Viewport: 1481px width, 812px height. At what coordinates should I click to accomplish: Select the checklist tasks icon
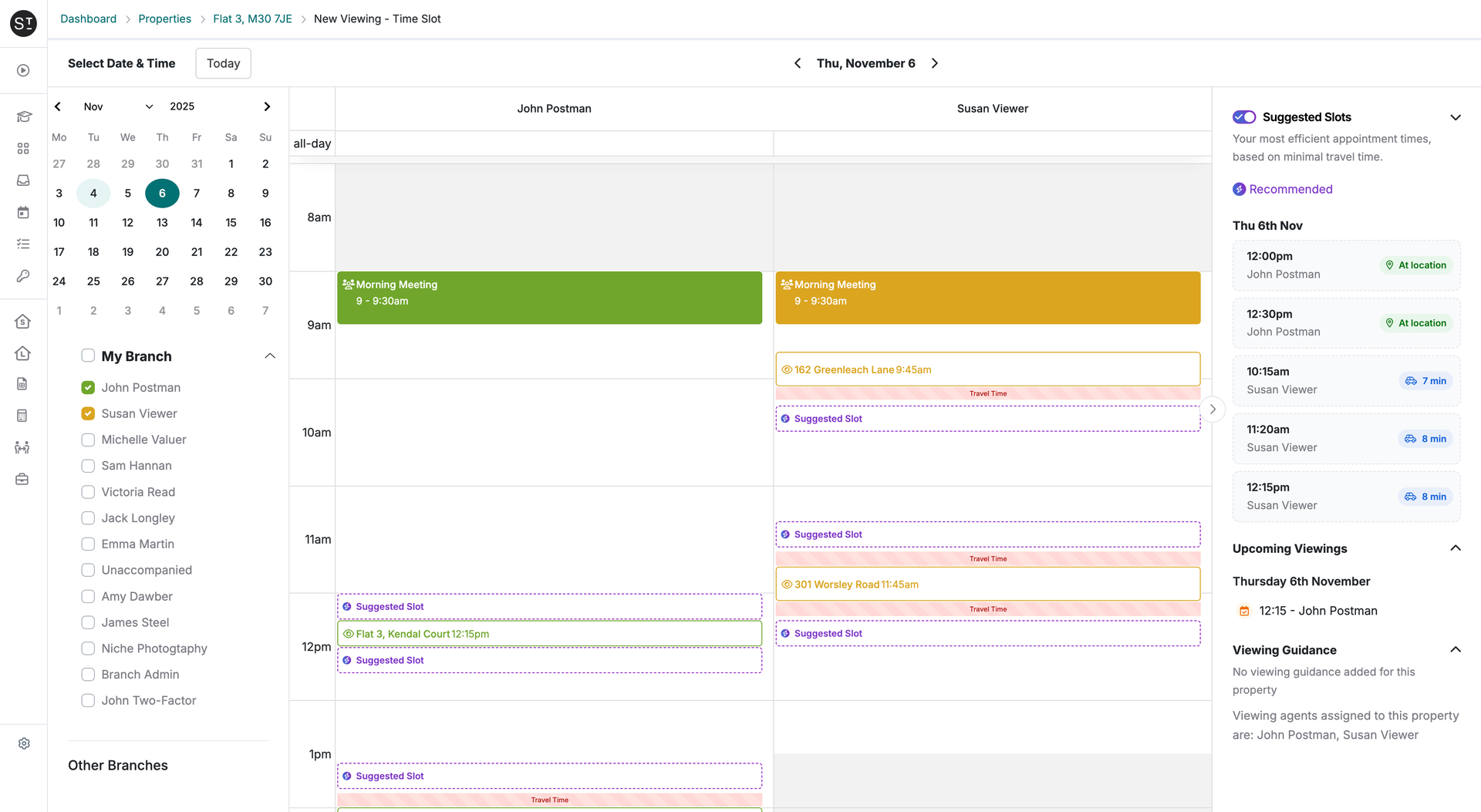(23, 244)
